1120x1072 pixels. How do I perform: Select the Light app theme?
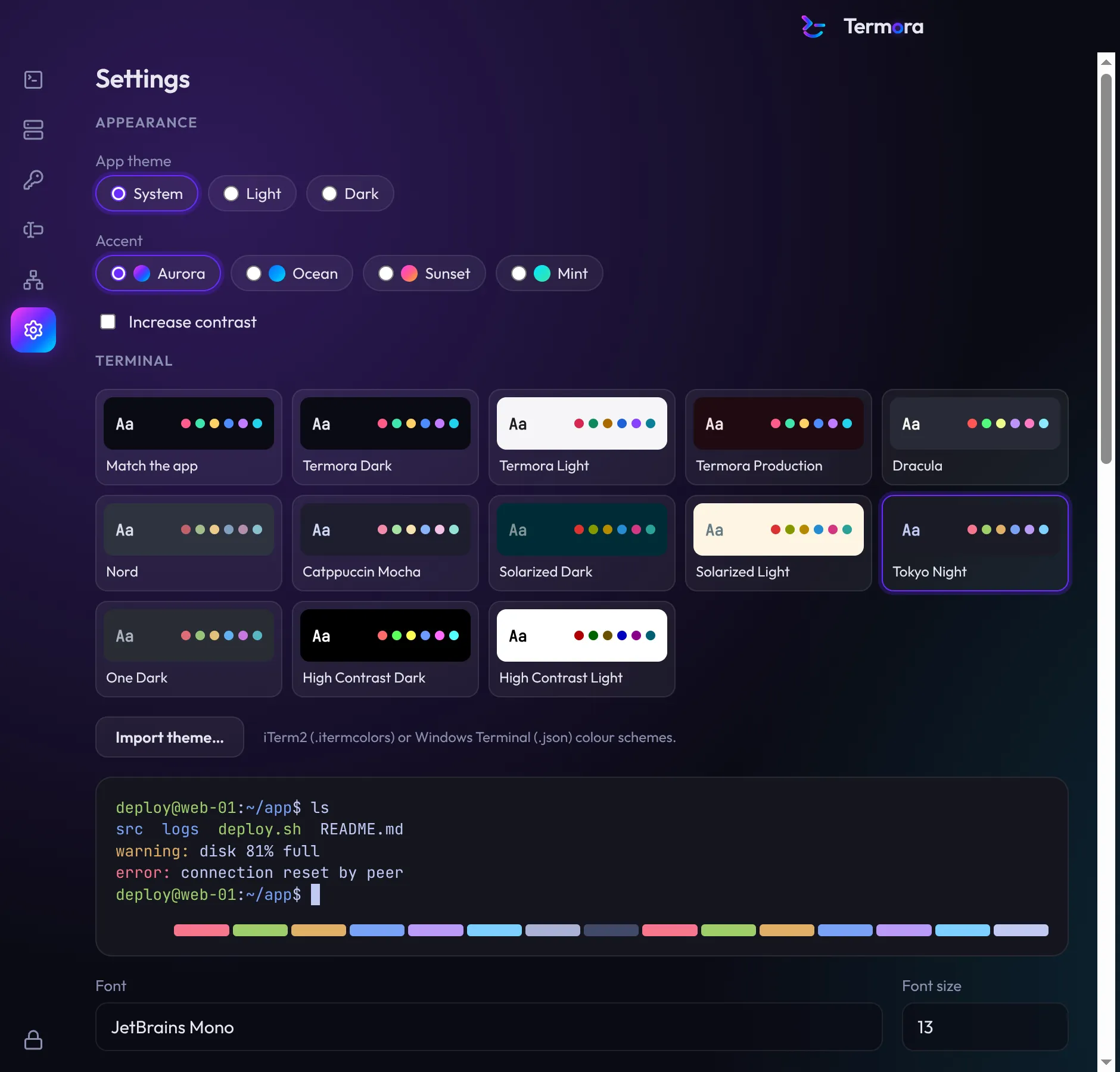coord(252,194)
